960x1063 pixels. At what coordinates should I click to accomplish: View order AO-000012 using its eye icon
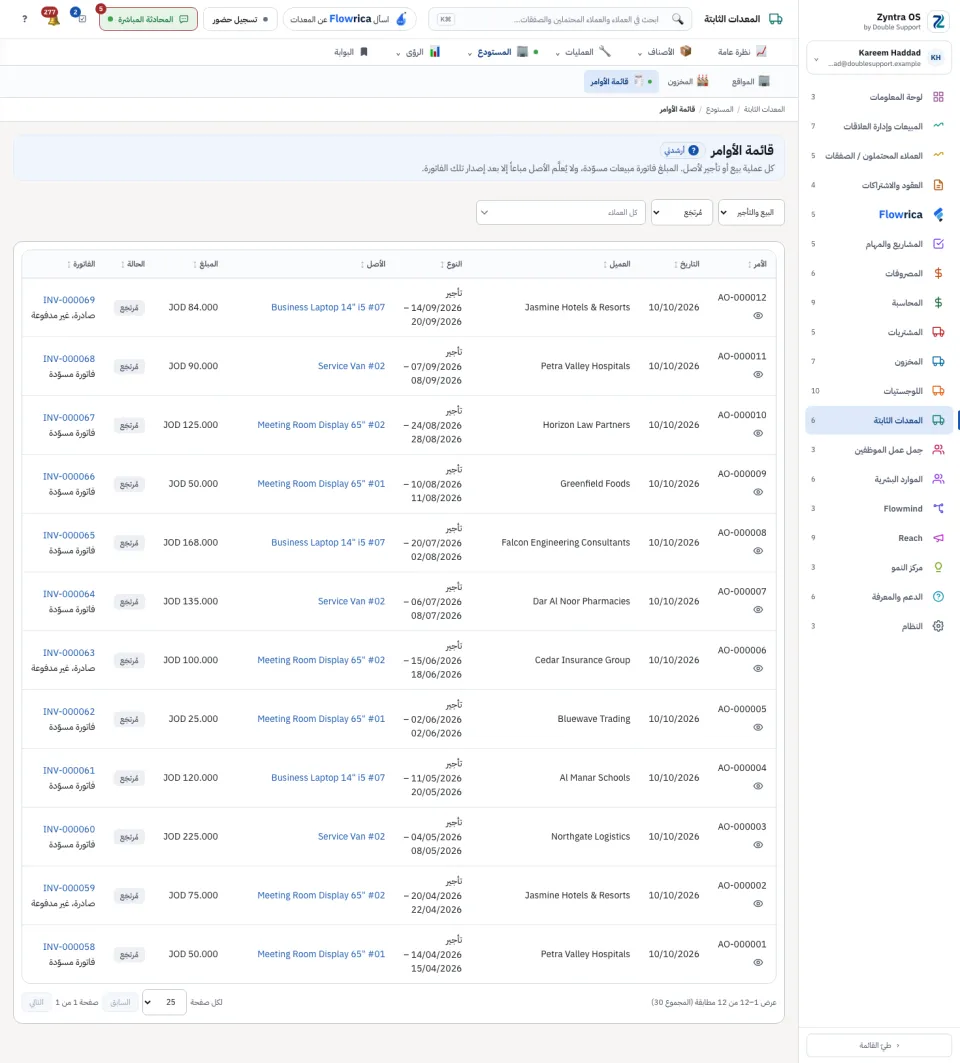pos(758,316)
